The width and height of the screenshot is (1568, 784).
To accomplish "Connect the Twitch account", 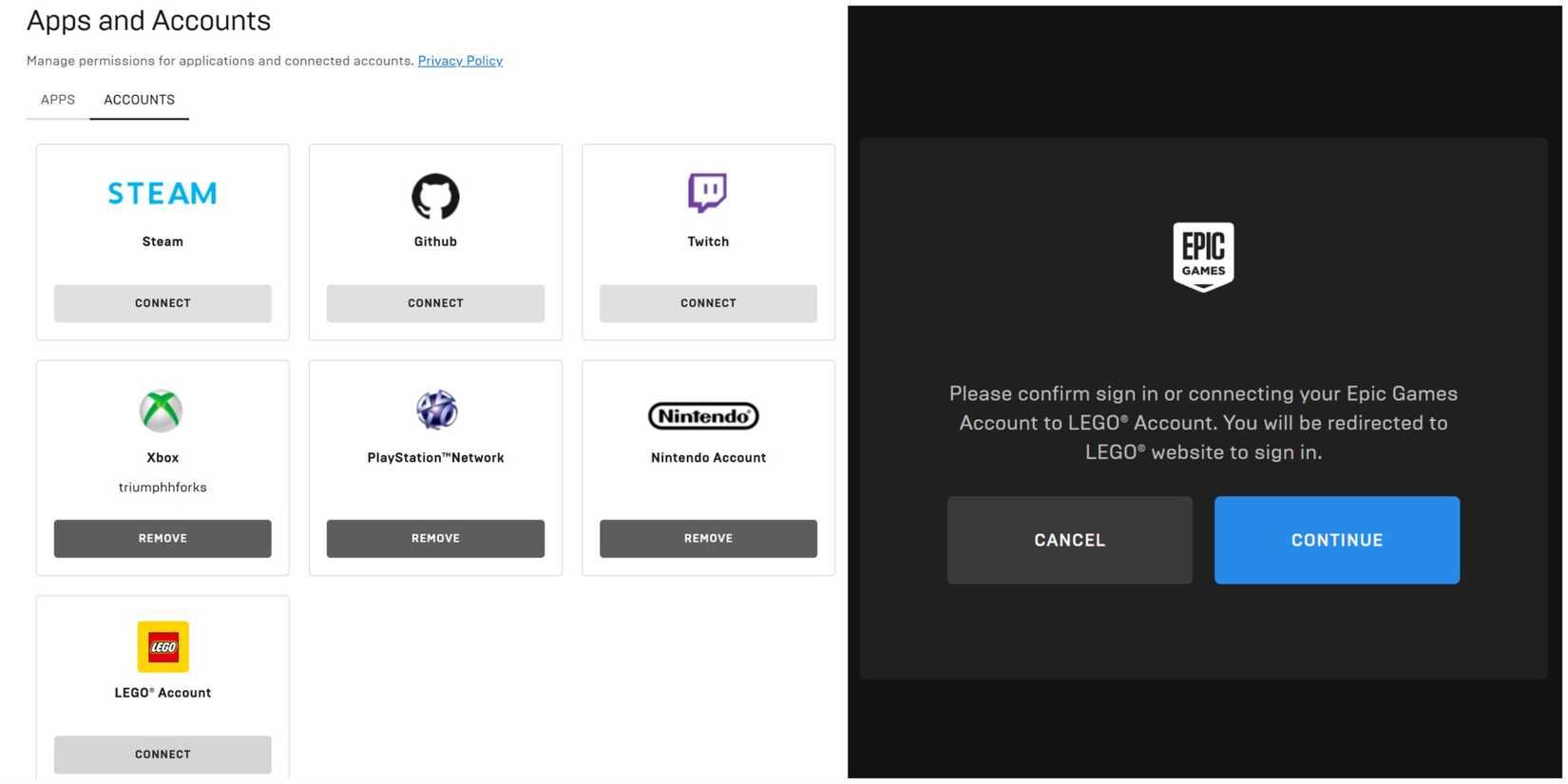I will 708,303.
